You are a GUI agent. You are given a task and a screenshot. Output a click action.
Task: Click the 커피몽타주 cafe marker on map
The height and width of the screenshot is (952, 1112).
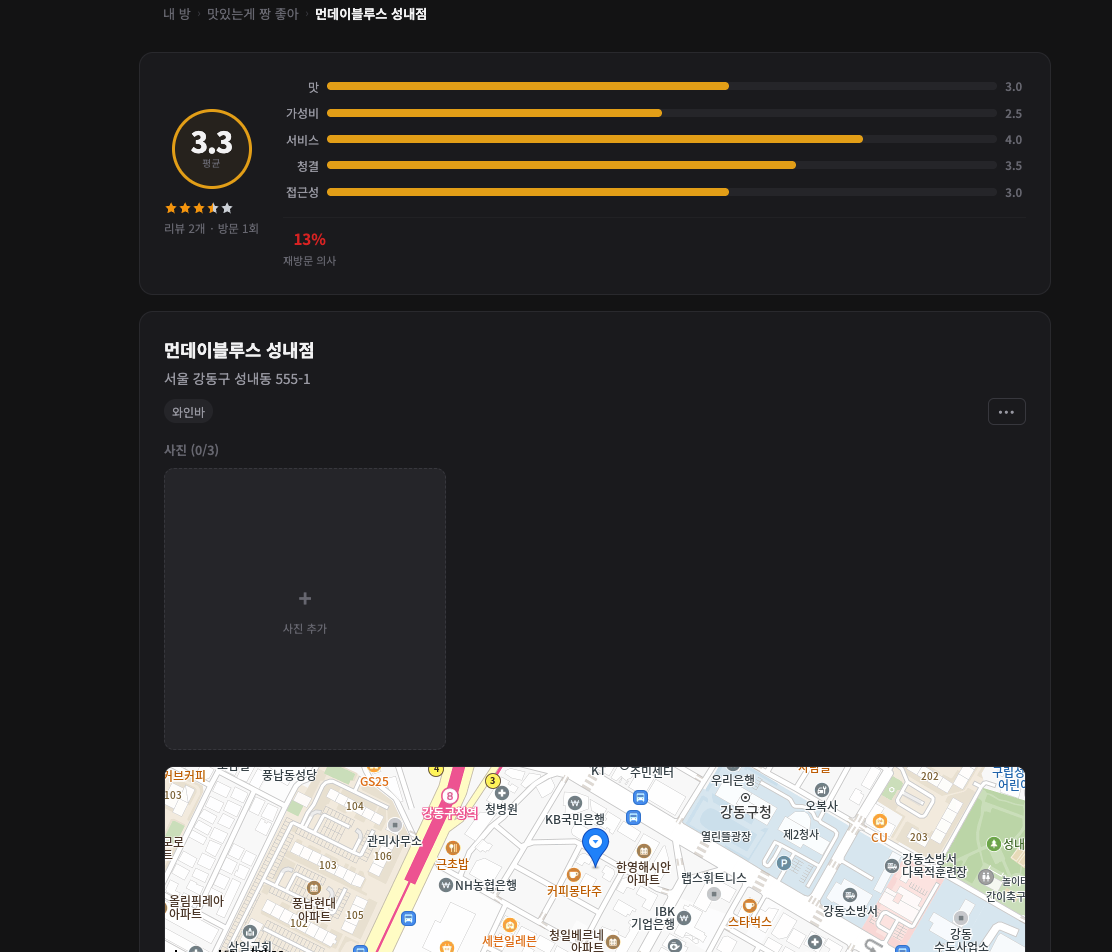coord(573,875)
